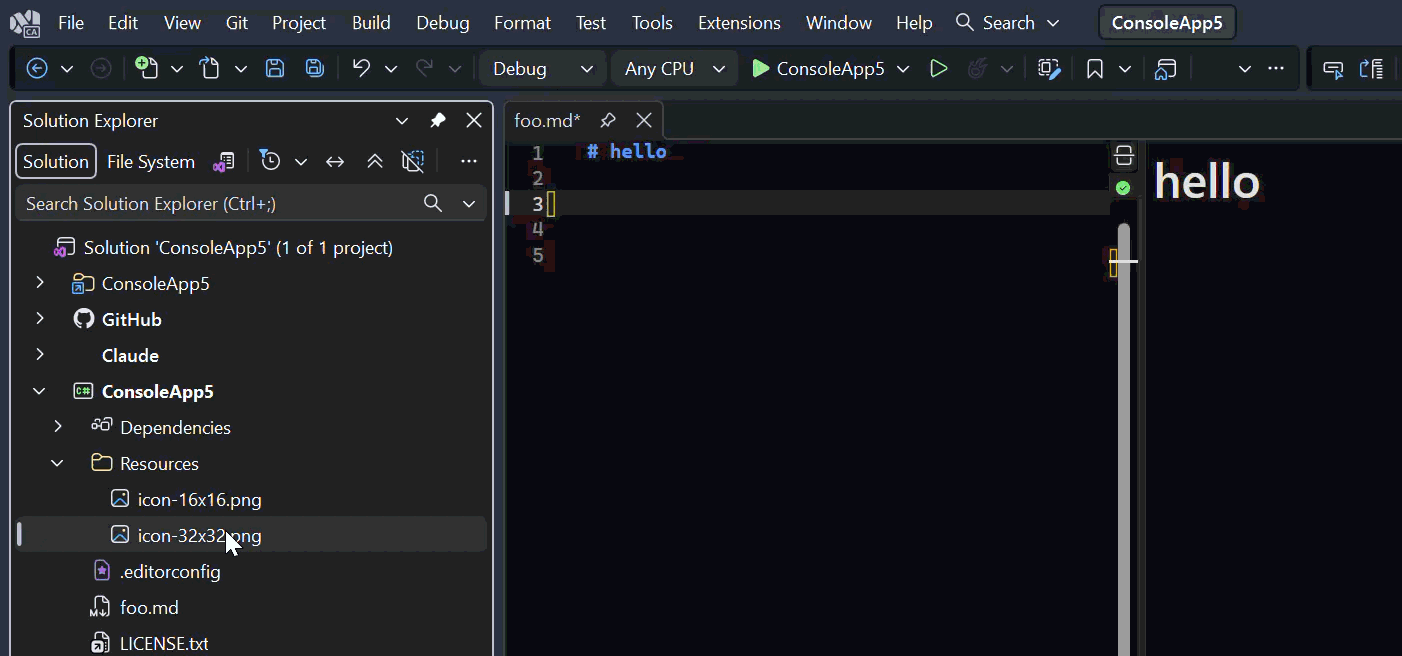Open the Debug configuration dropdown
The image size is (1402, 656).
click(543, 68)
